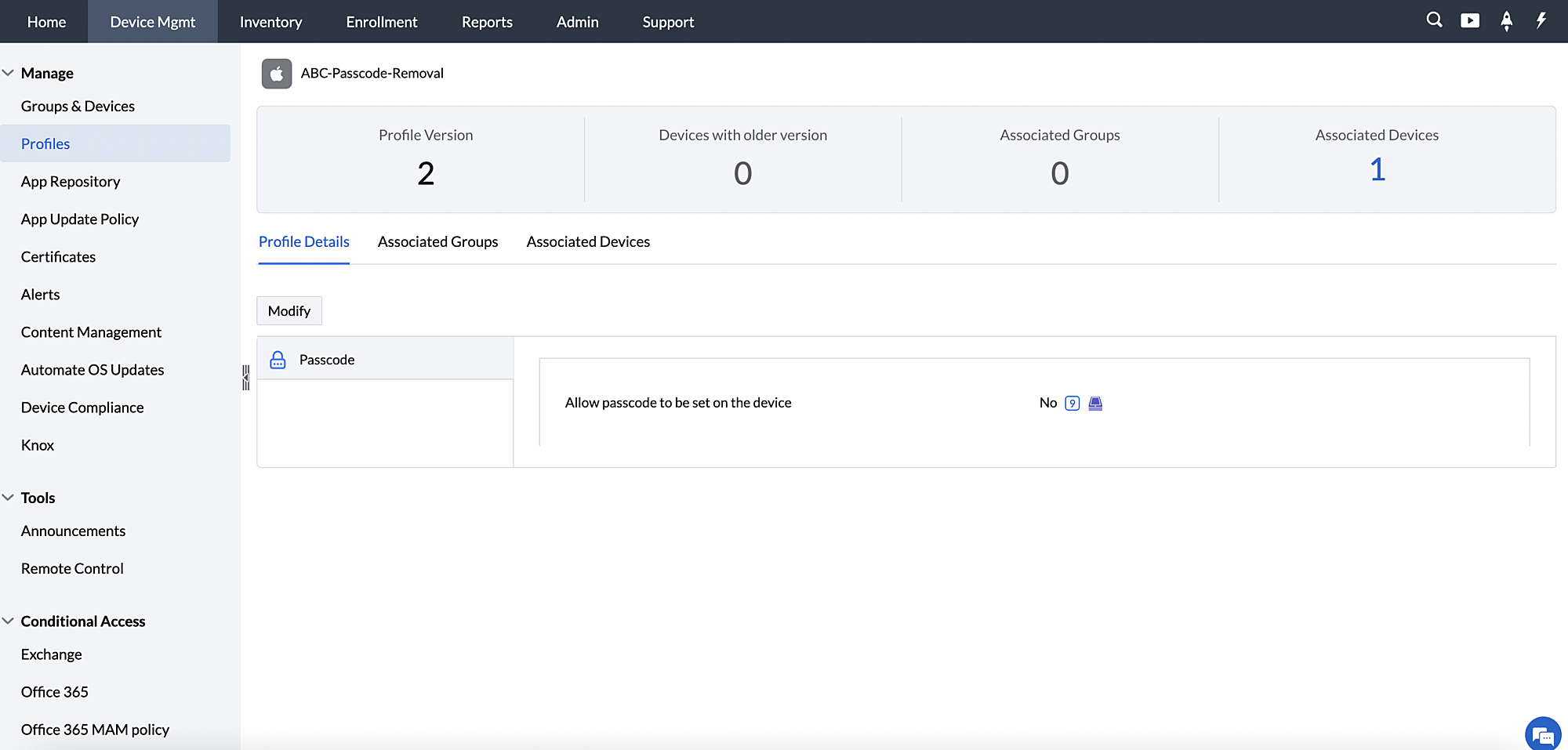This screenshot has height=750, width=1568.
Task: Click the iOS 9 version badge icon
Action: (1072, 403)
